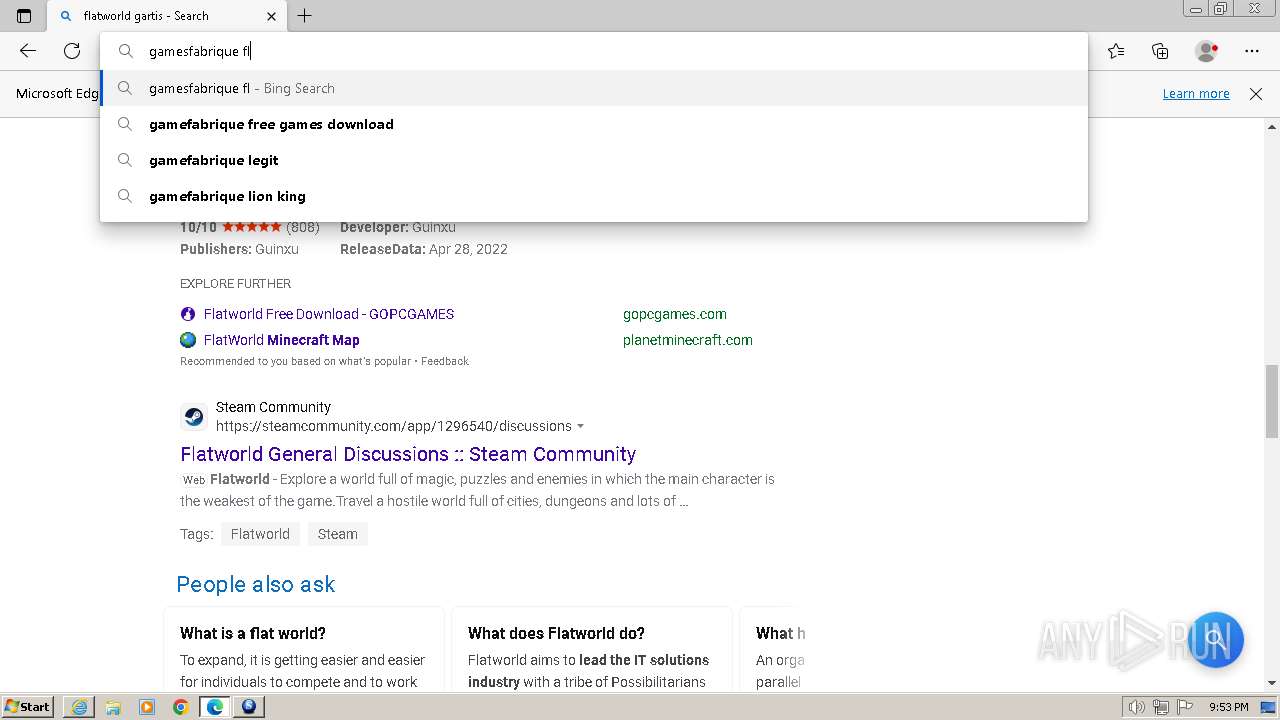
Task: Launch Internet Explorer from the taskbar
Action: click(79, 707)
